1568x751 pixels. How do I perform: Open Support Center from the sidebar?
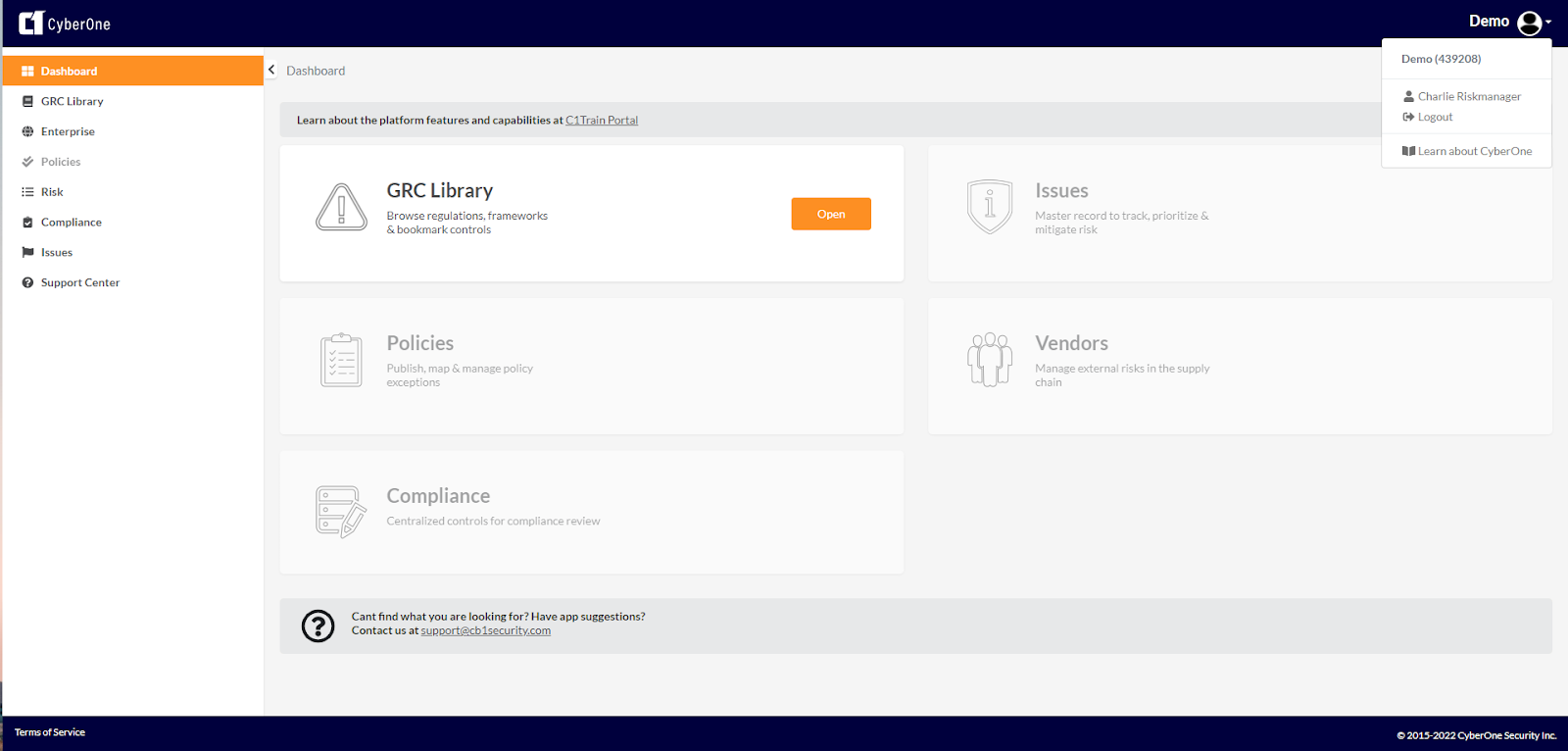point(133,282)
